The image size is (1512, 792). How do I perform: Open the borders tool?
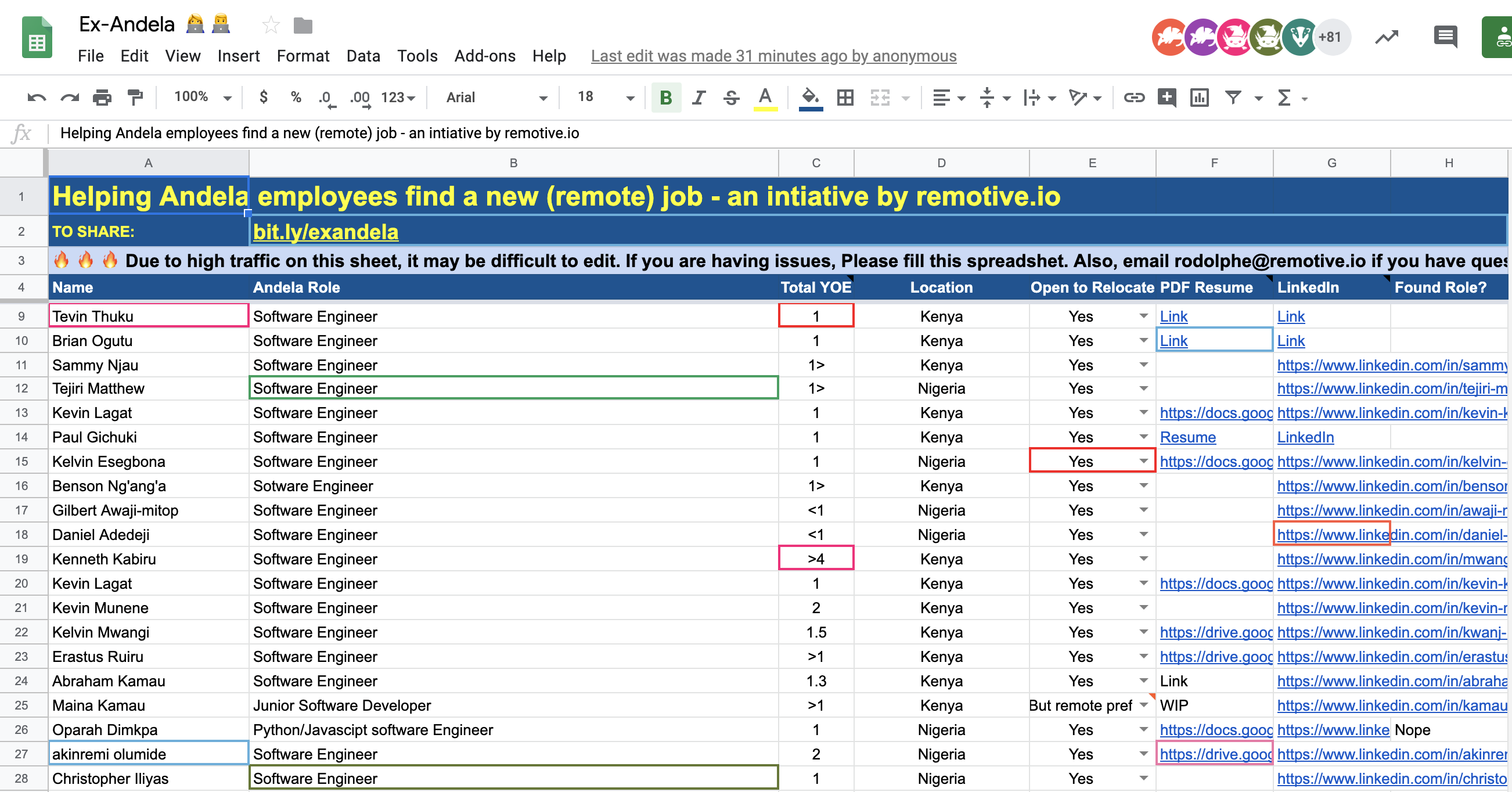coord(845,98)
